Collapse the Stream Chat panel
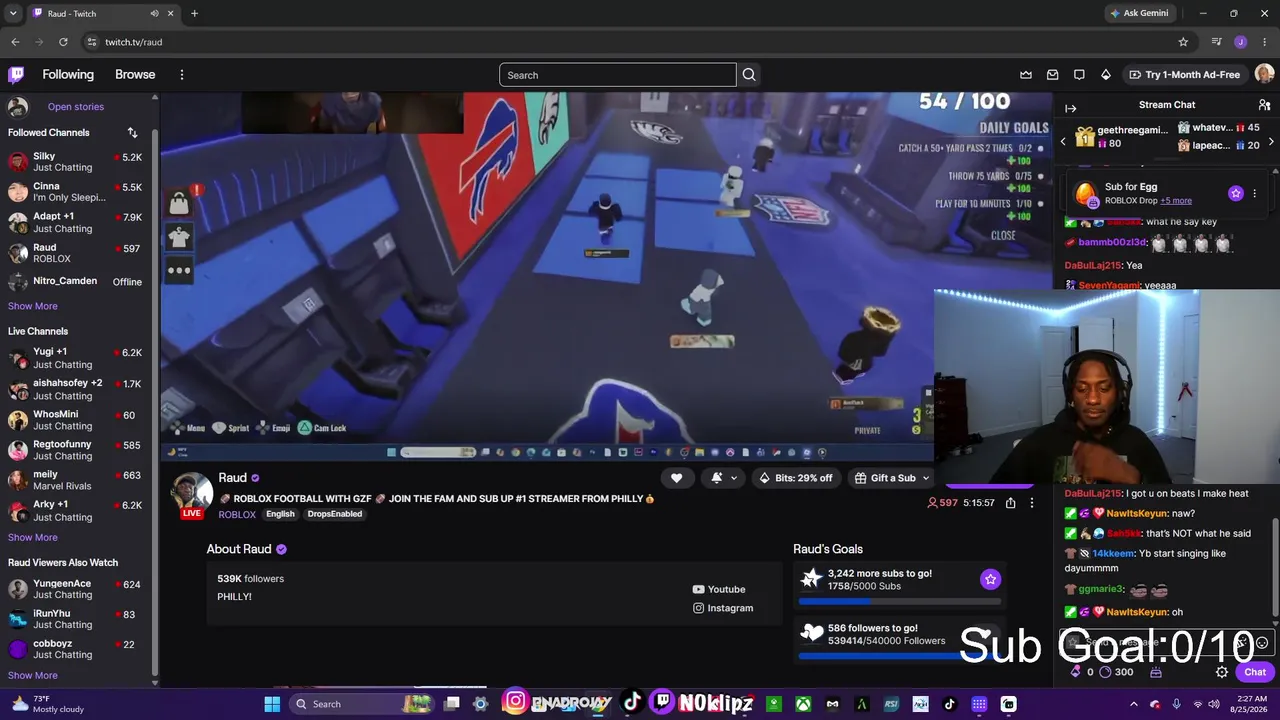Viewport: 1280px width, 720px height. 1070,108
